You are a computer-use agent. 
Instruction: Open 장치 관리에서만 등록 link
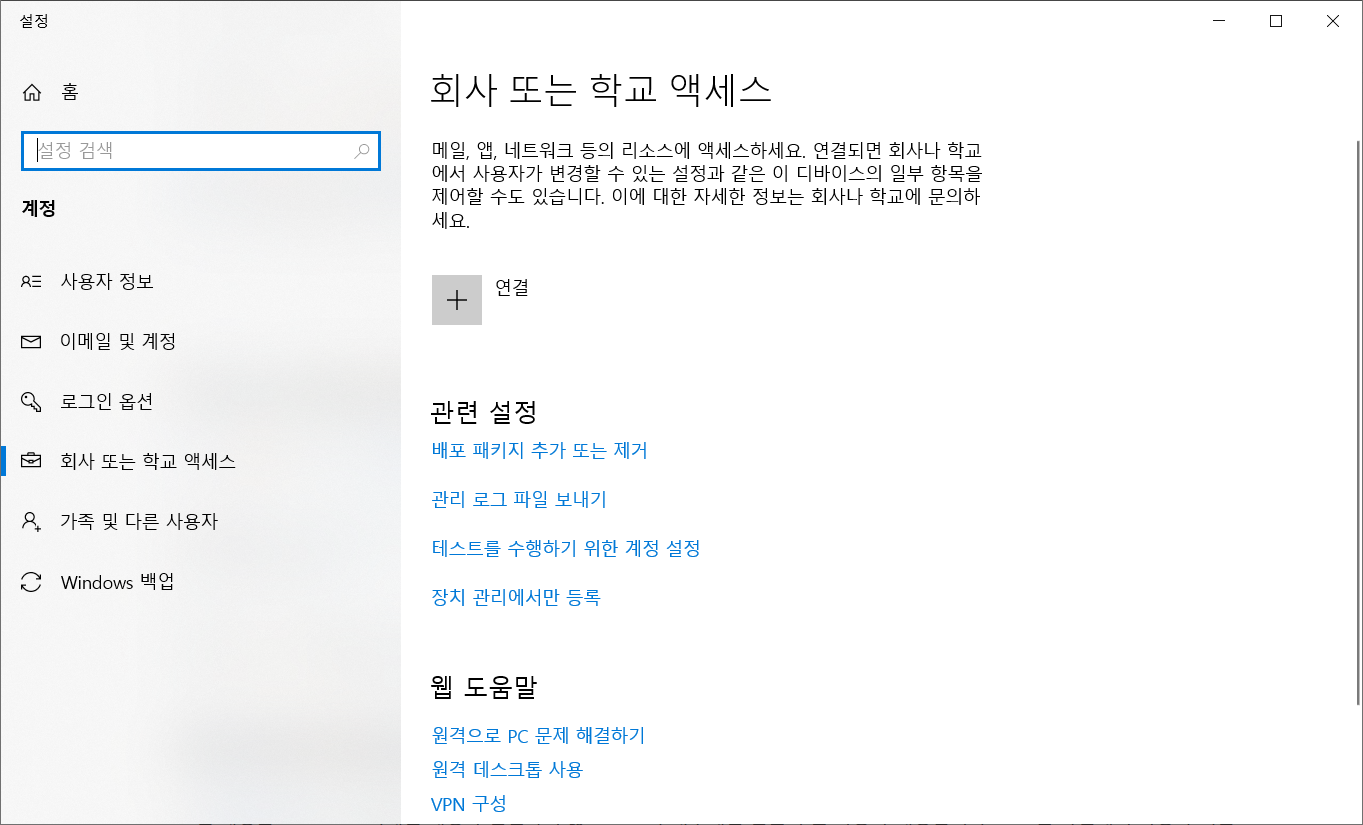point(516,598)
